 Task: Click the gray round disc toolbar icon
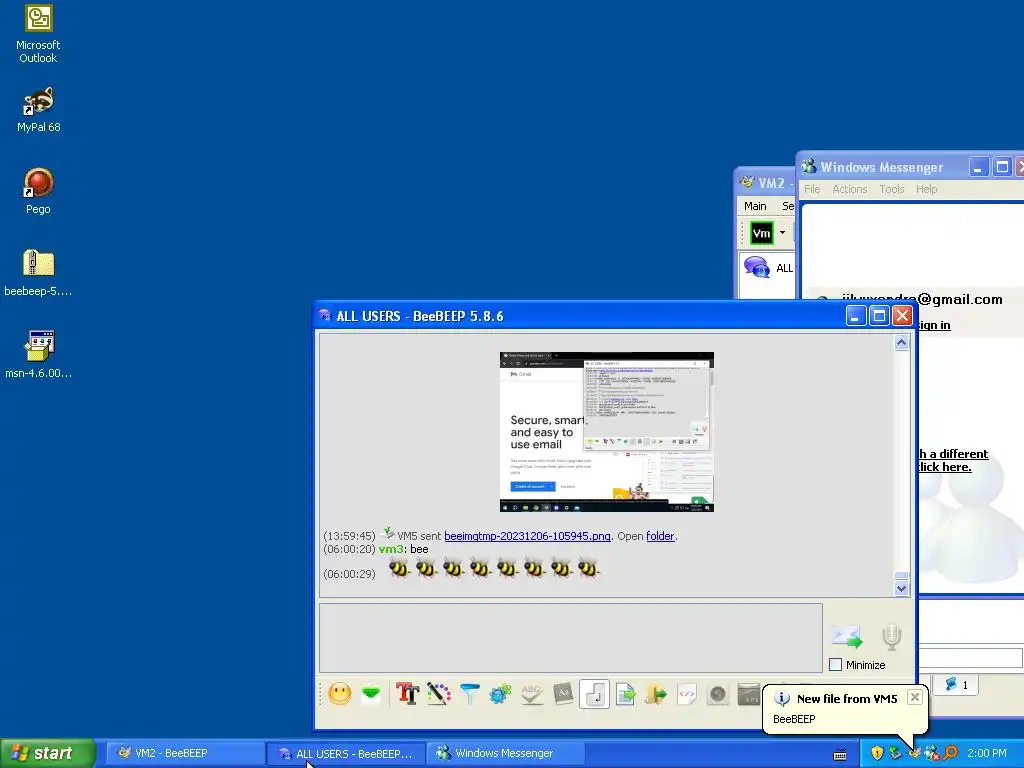pyautogui.click(x=718, y=694)
